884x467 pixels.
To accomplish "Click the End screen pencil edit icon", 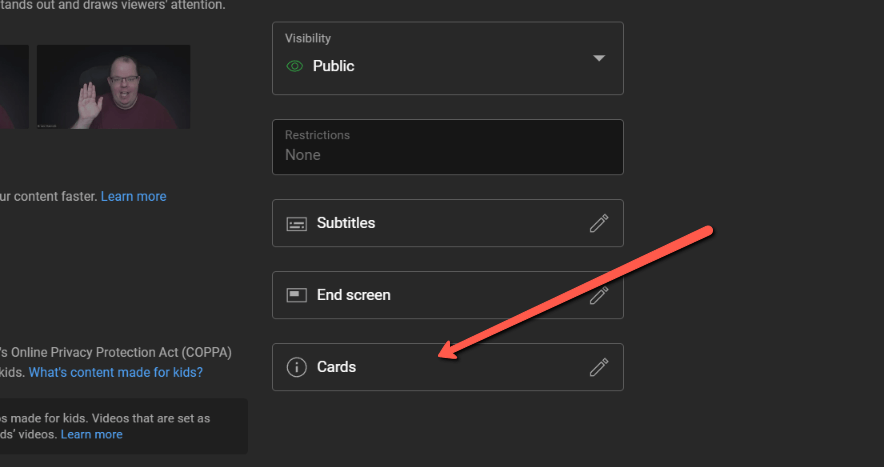I will click(599, 295).
